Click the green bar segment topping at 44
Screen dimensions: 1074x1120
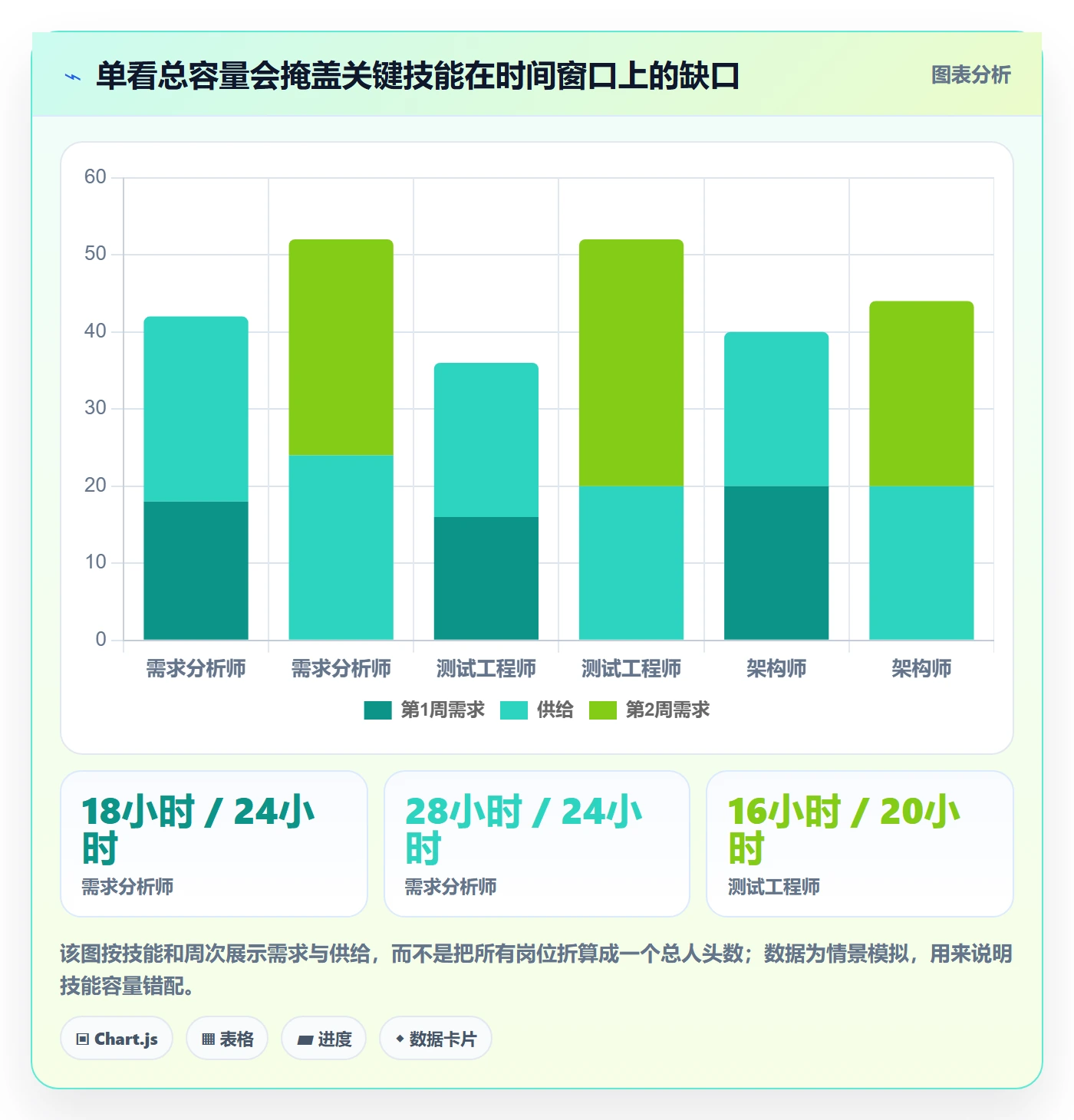coord(921,394)
